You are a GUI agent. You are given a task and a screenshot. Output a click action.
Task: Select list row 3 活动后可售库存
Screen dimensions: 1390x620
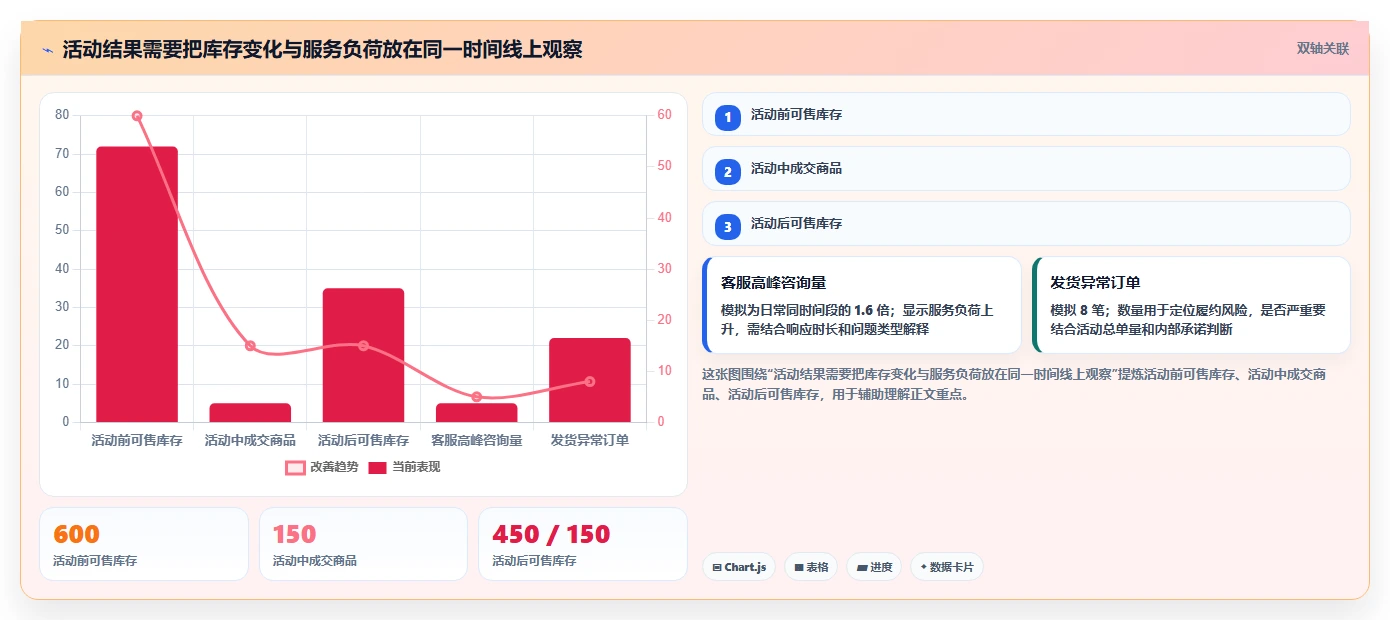pos(1026,224)
